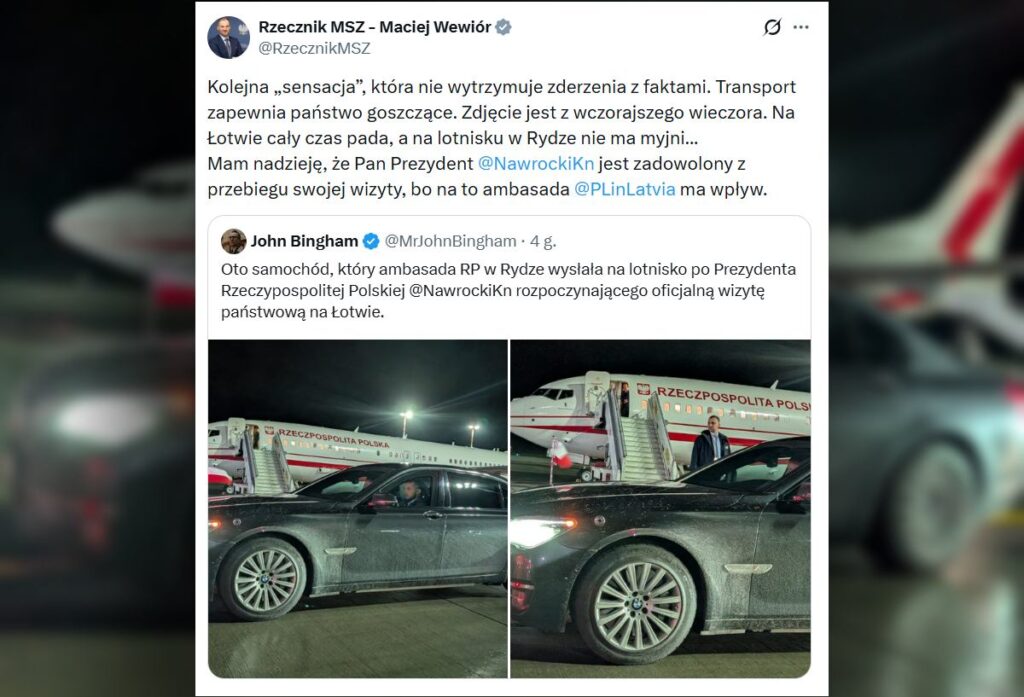Open the three-dot more options menu
The width and height of the screenshot is (1024, 697).
click(801, 27)
